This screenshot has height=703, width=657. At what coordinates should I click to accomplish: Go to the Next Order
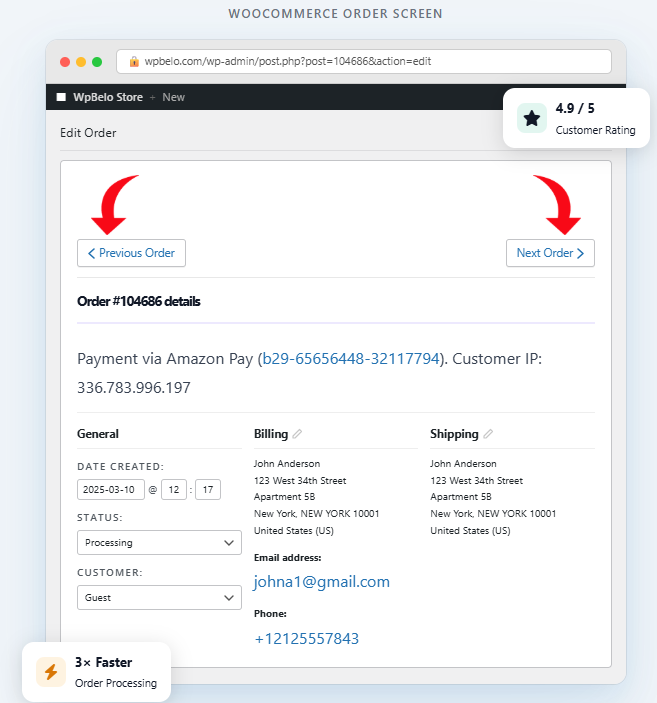pyautogui.click(x=550, y=253)
